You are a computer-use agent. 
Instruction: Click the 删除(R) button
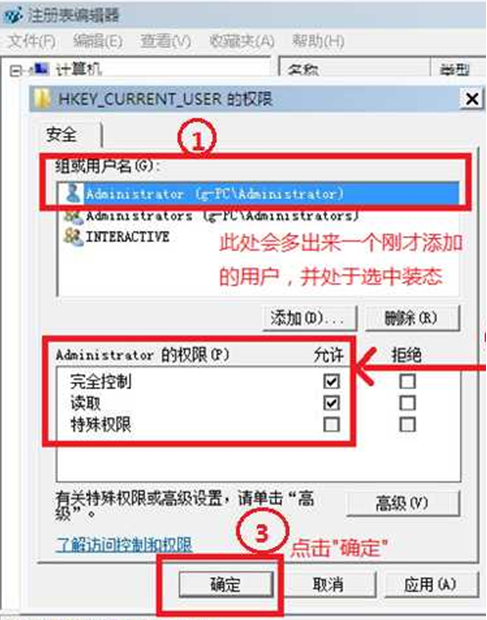point(412,318)
